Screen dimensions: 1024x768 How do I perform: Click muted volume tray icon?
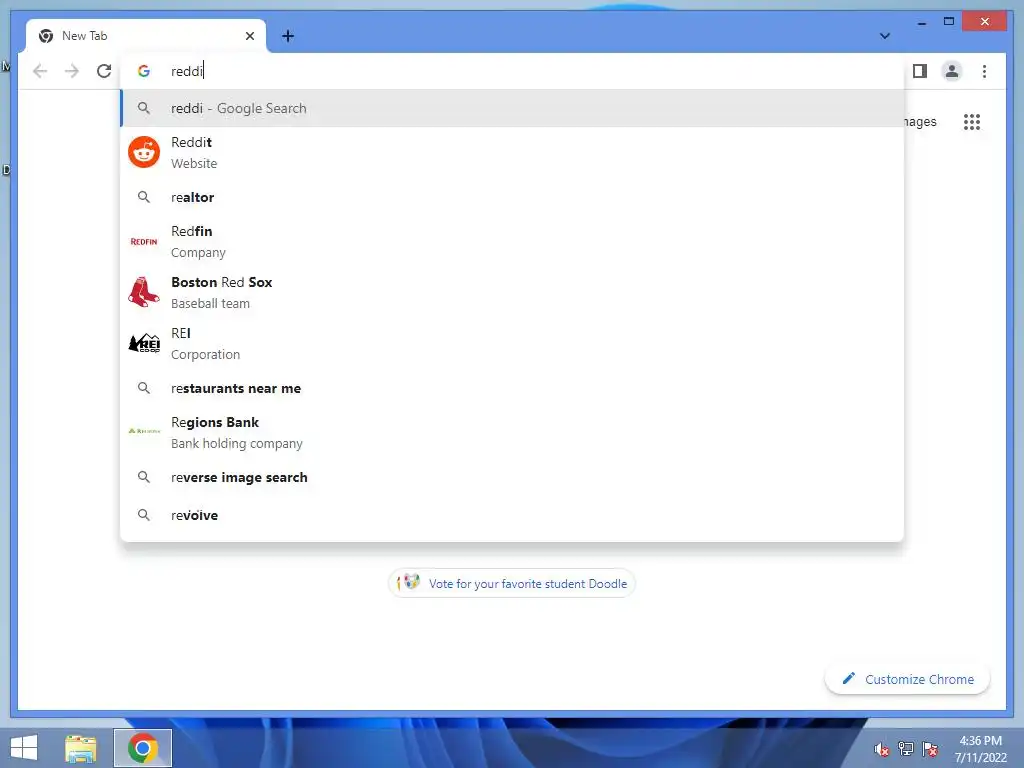881,748
